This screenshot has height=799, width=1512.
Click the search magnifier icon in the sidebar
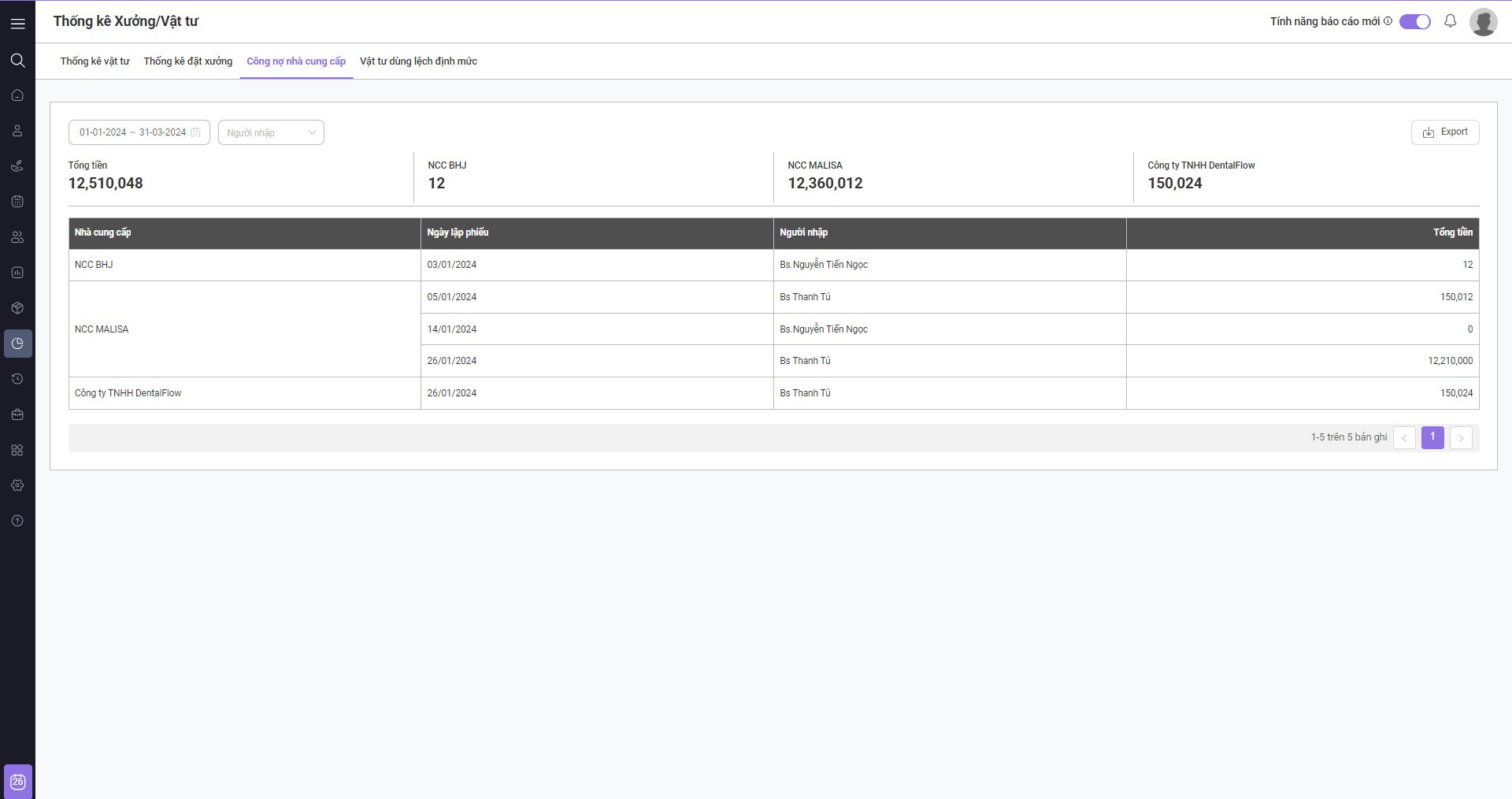pyautogui.click(x=17, y=61)
